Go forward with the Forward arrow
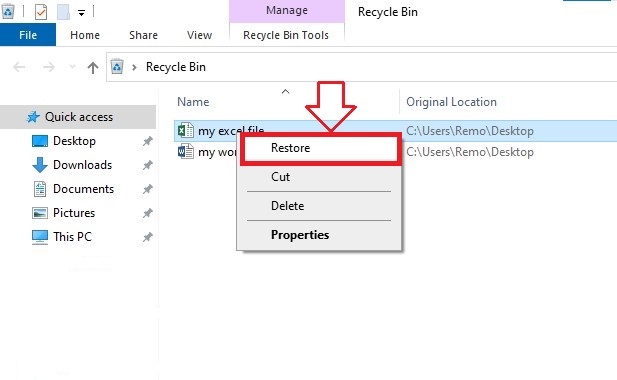Screen dimensions: 617x380 (48, 67)
